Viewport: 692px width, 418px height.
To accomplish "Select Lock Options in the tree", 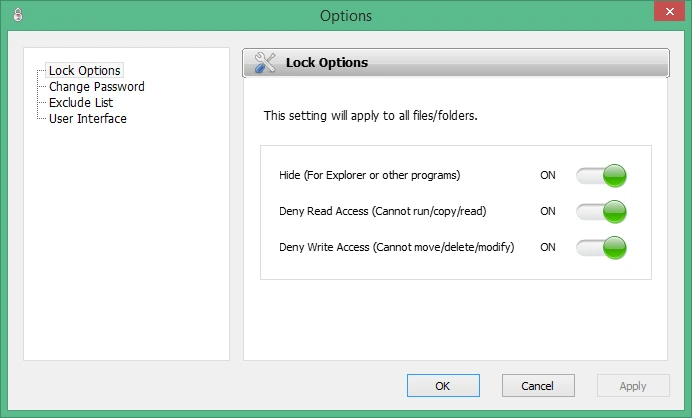I will (84, 70).
